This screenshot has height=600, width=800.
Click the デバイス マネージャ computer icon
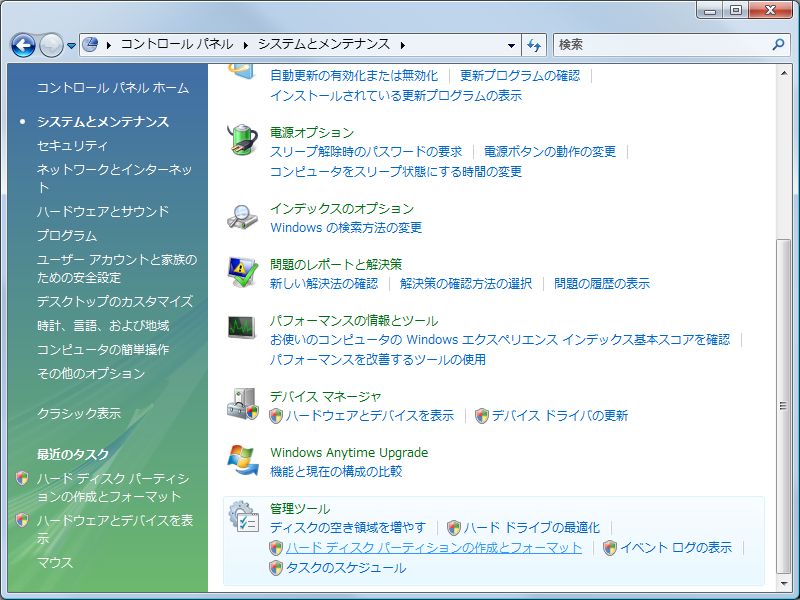(242, 404)
